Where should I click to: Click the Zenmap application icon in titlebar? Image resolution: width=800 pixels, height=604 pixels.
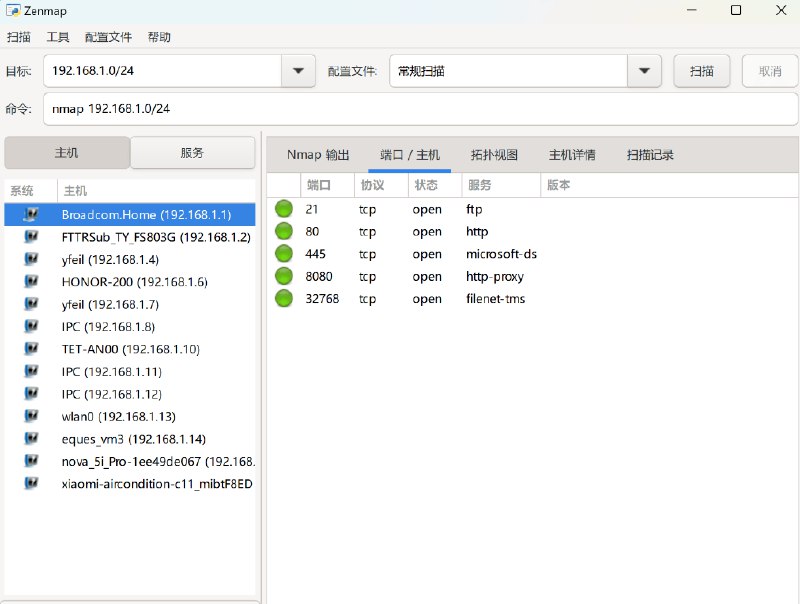11,11
